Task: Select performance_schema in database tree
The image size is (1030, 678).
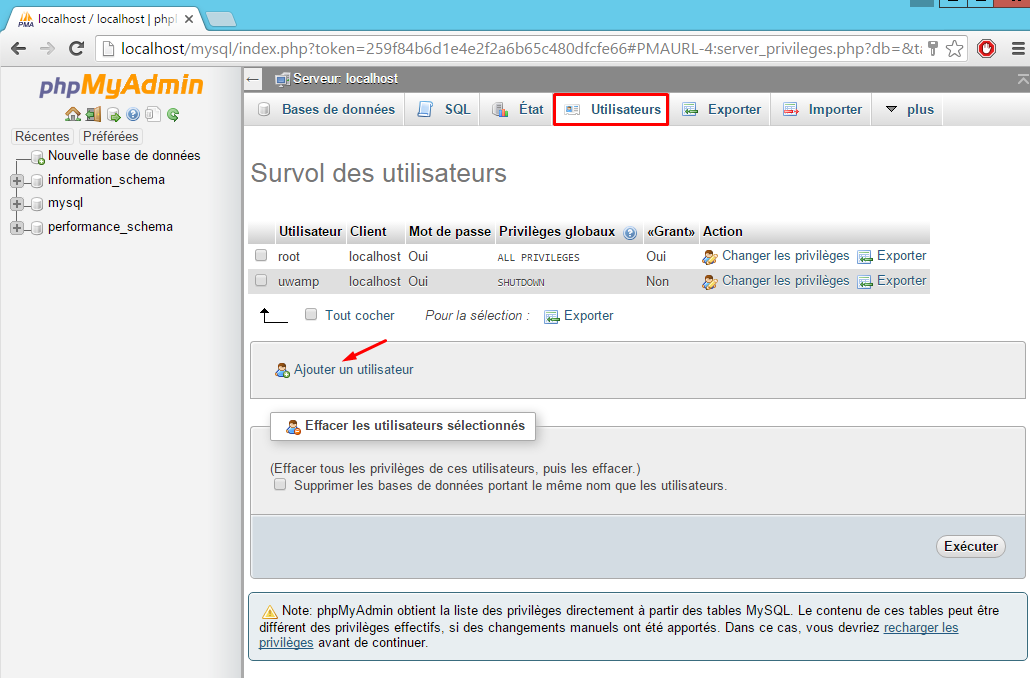Action: point(110,227)
